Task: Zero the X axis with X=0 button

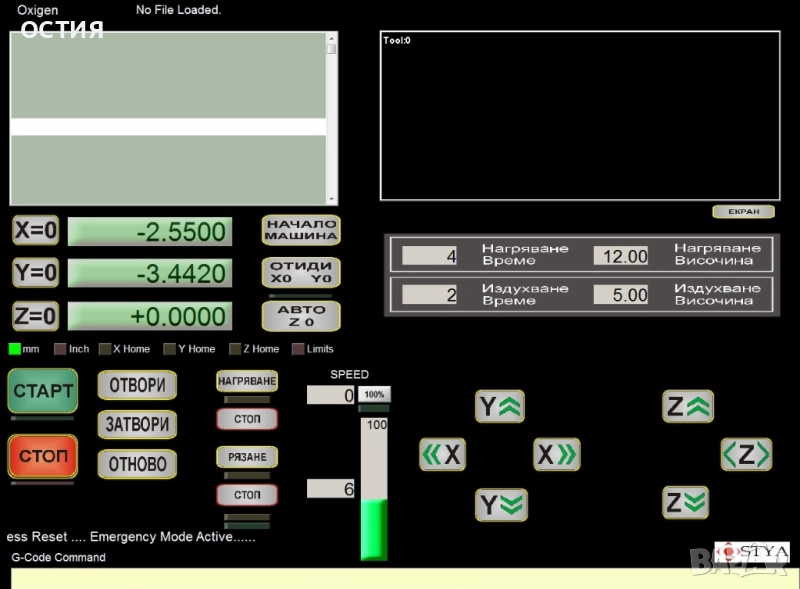Action: coord(36,231)
